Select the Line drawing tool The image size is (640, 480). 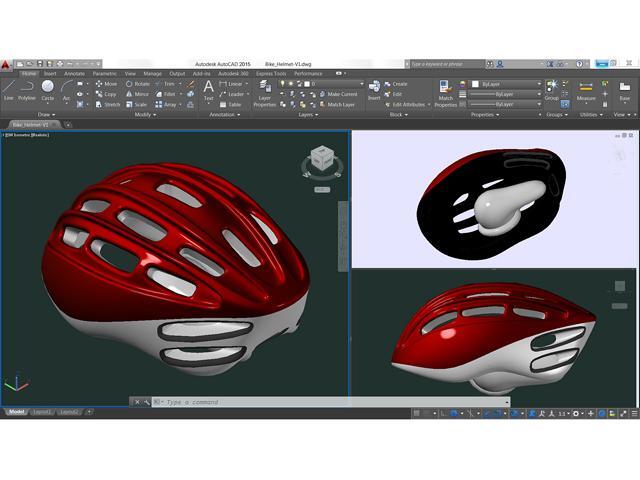coord(9,90)
